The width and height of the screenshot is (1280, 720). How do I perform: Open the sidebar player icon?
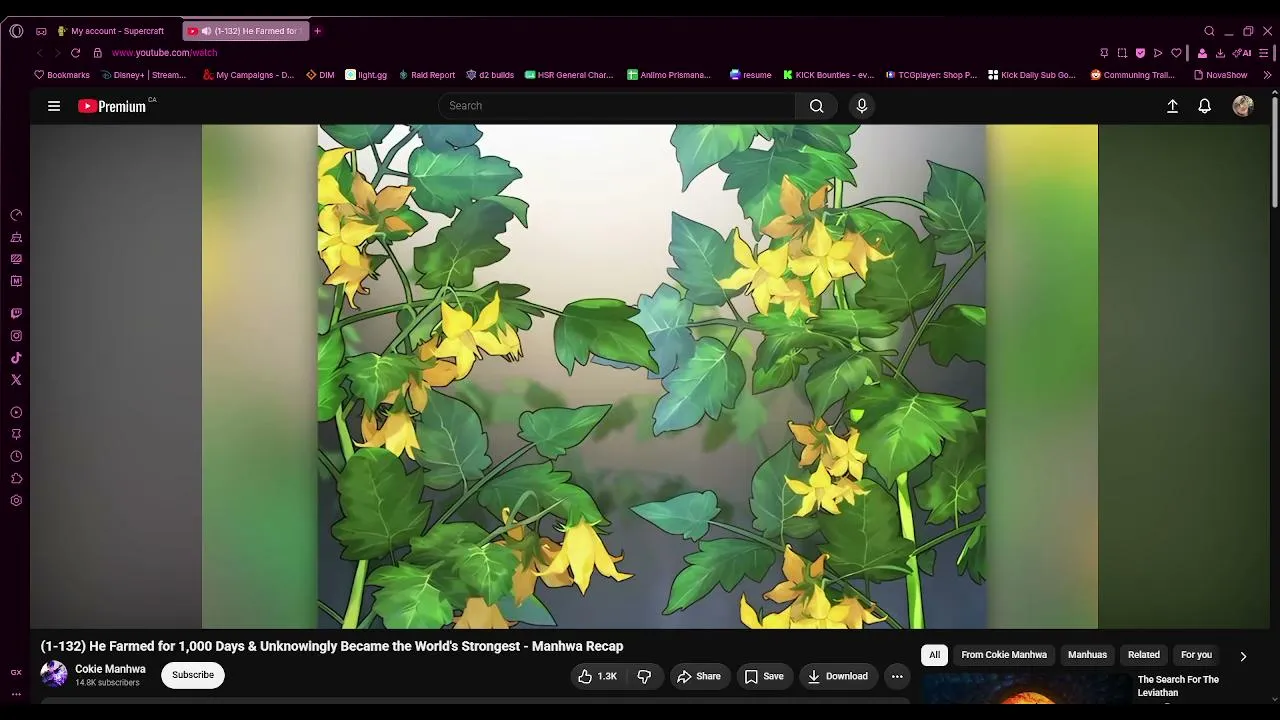click(x=16, y=412)
